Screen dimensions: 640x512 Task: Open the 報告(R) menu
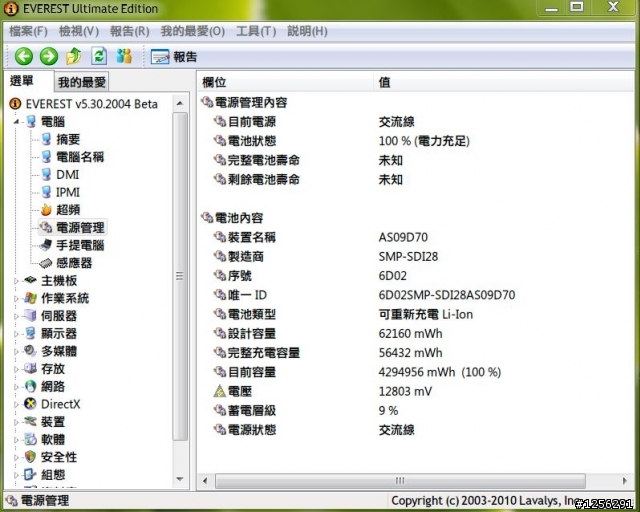(129, 31)
